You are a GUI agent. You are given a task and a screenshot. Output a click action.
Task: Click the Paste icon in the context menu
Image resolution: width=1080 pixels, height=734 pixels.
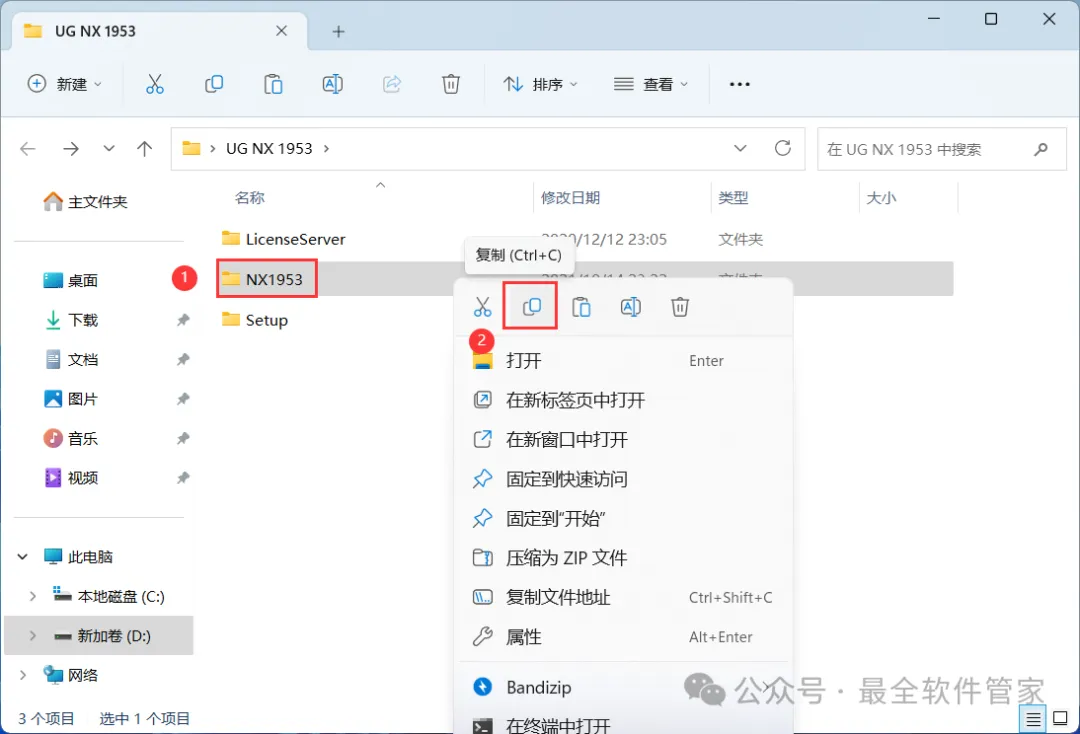tap(581, 306)
